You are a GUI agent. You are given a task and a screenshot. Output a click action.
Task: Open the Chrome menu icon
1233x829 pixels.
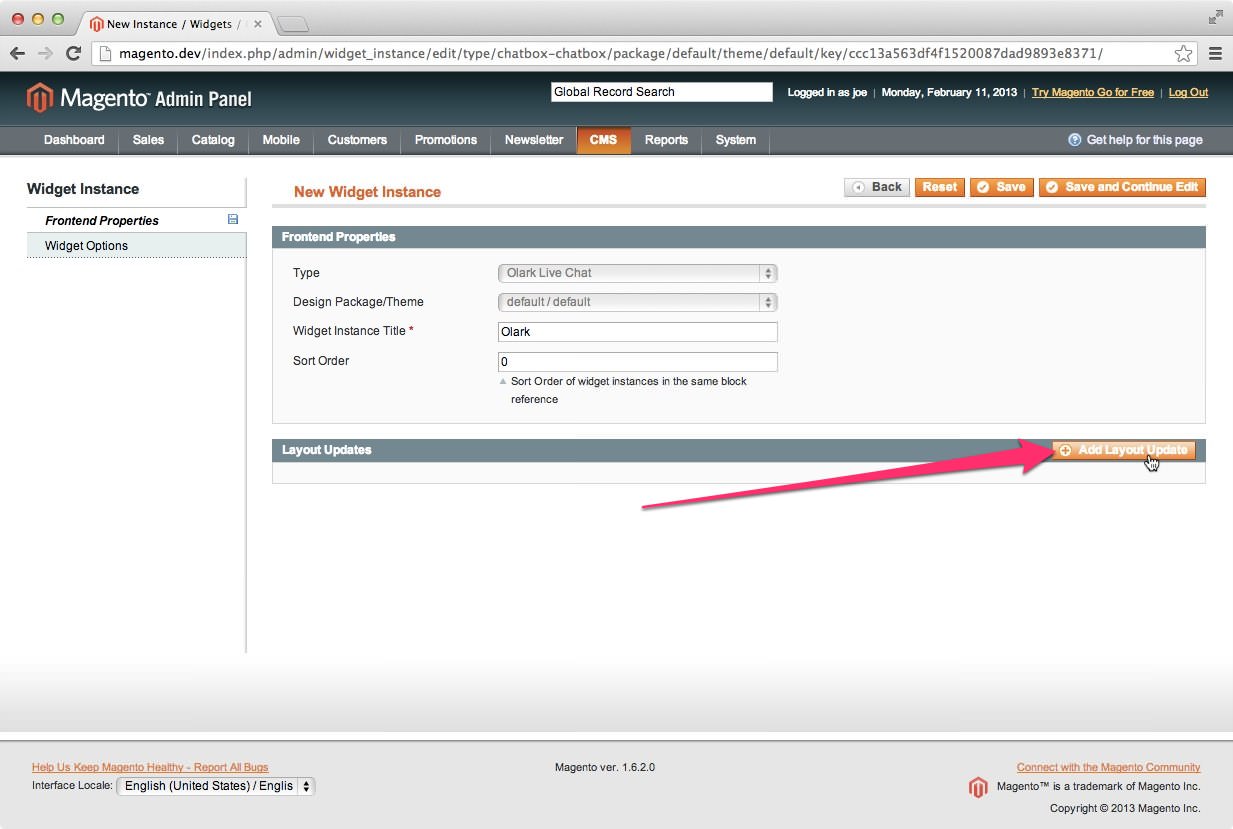(x=1215, y=54)
